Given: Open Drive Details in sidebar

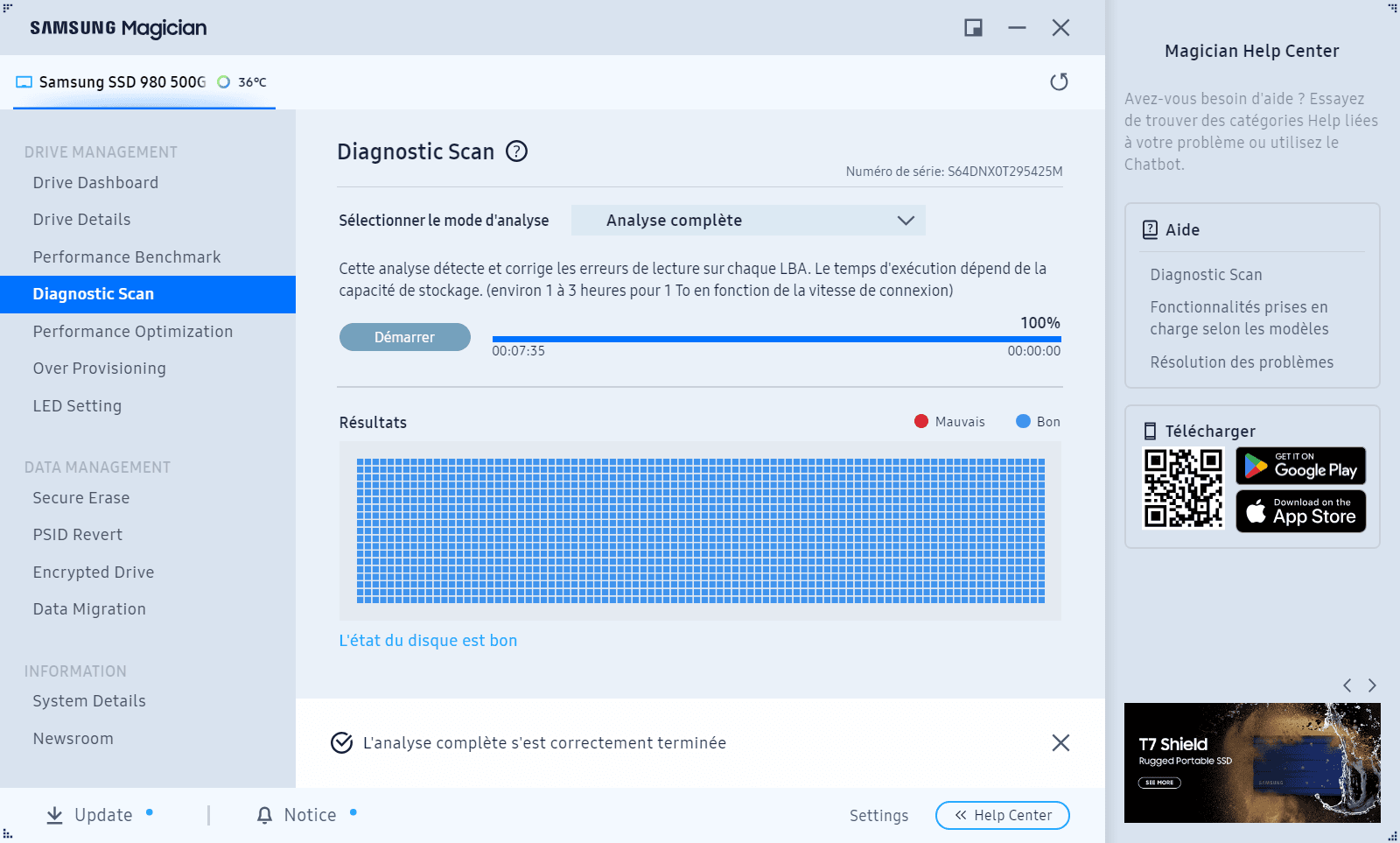Looking at the screenshot, I should click(x=81, y=220).
